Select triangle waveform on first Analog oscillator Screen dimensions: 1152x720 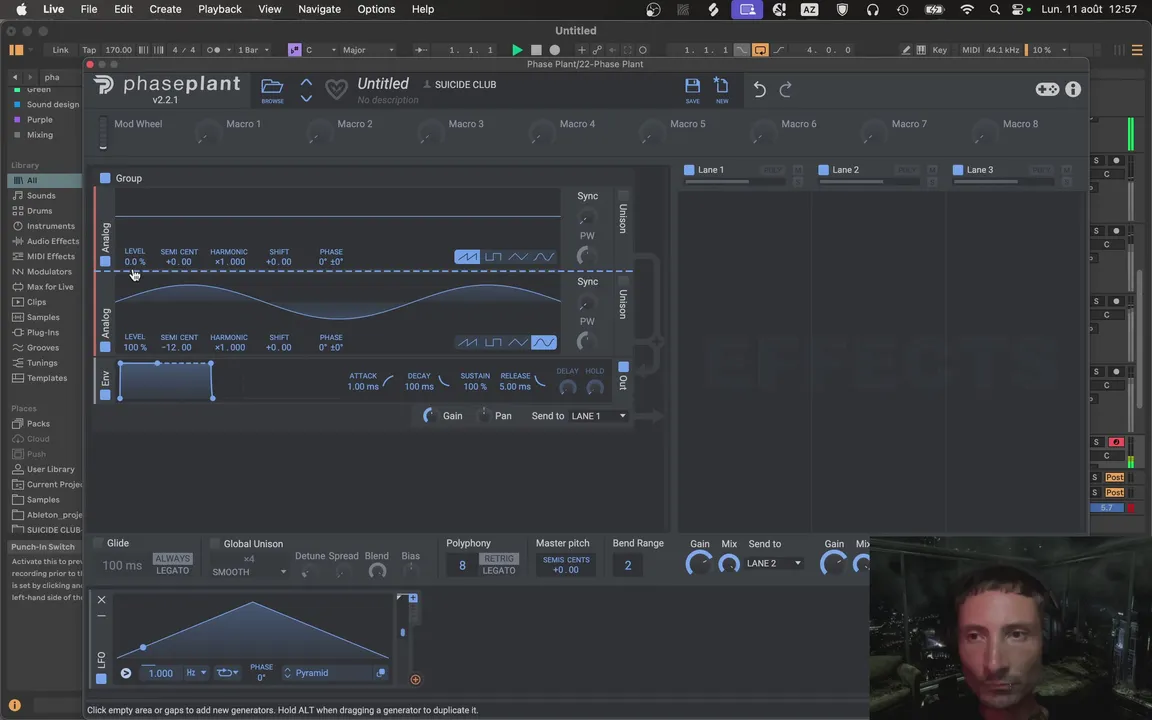tap(518, 256)
